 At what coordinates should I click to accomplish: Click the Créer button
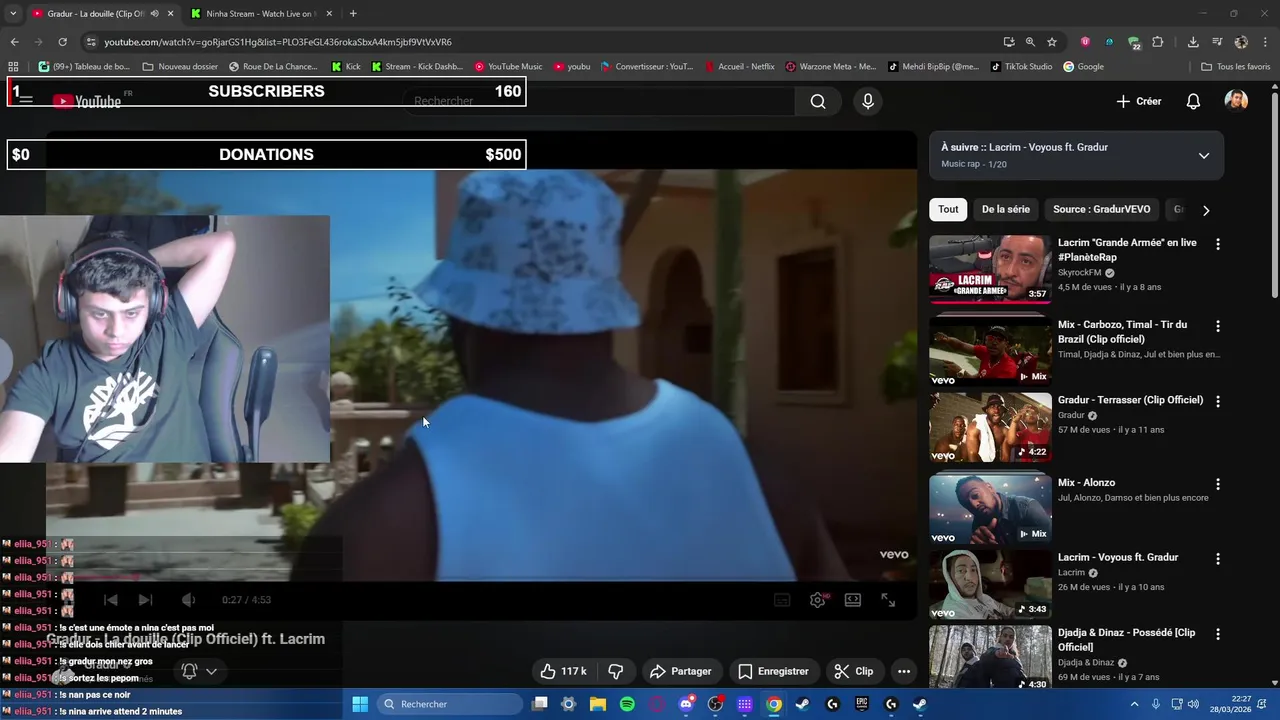tap(1139, 101)
